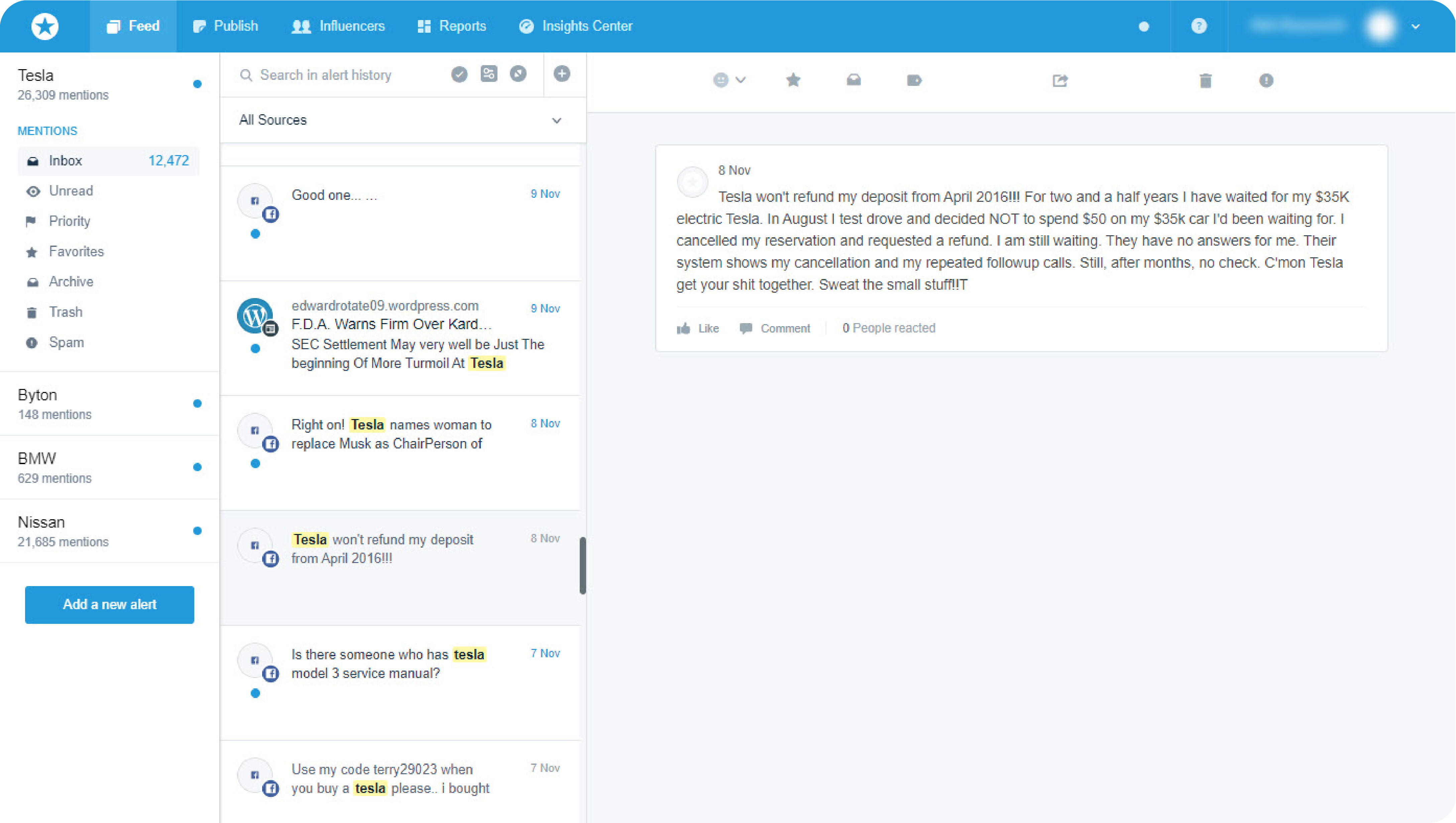This screenshot has height=823, width=1456.
Task: Click '0 People reacted' text
Action: tap(888, 328)
